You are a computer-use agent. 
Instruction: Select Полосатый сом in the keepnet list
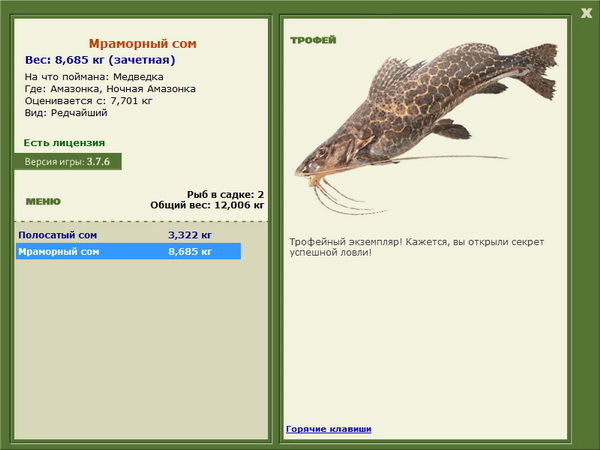tap(129, 235)
